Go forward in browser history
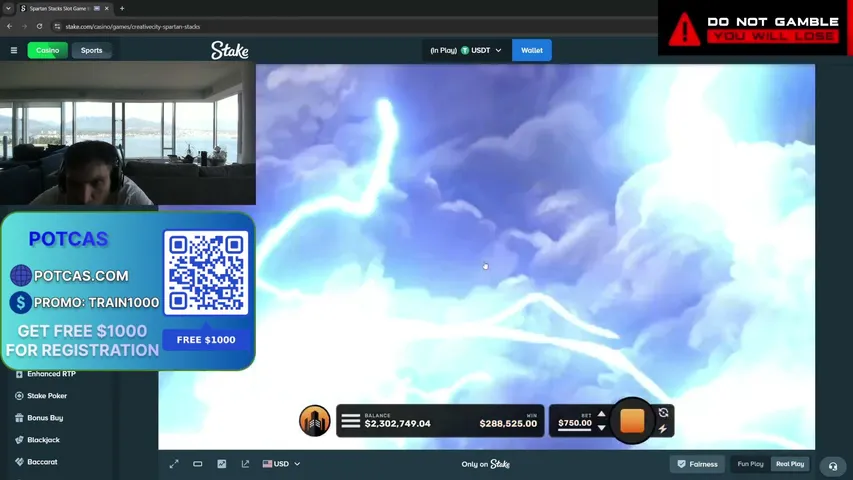Viewport: 853px width, 480px height. point(24,26)
